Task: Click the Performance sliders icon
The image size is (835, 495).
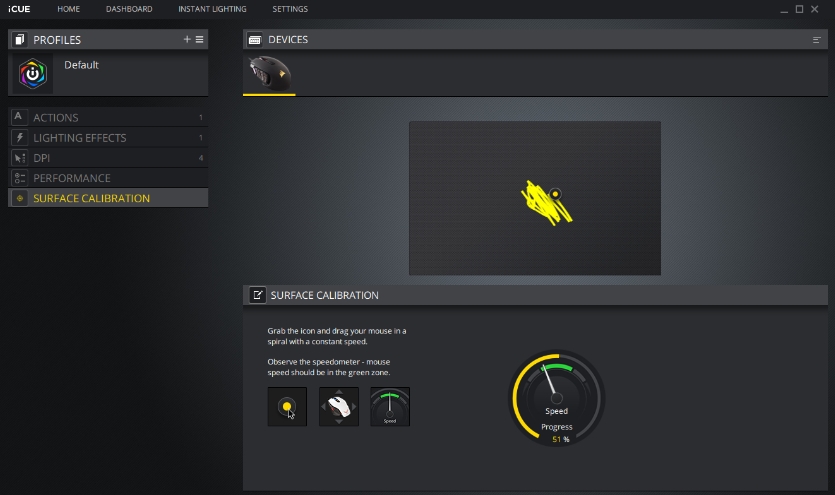Action: pyautogui.click(x=19, y=178)
